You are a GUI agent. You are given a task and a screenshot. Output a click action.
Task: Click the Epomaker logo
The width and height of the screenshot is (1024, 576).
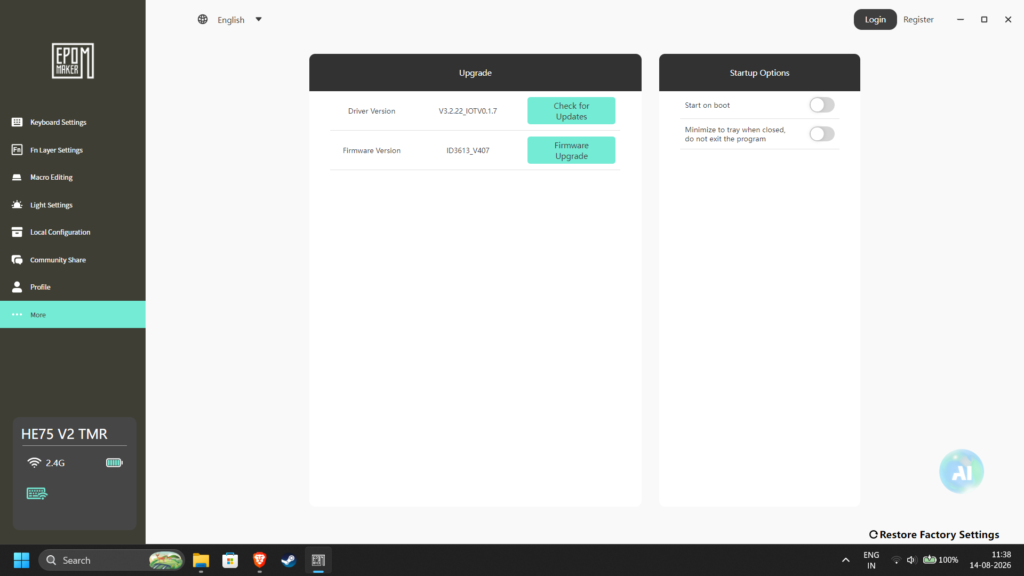pos(72,61)
